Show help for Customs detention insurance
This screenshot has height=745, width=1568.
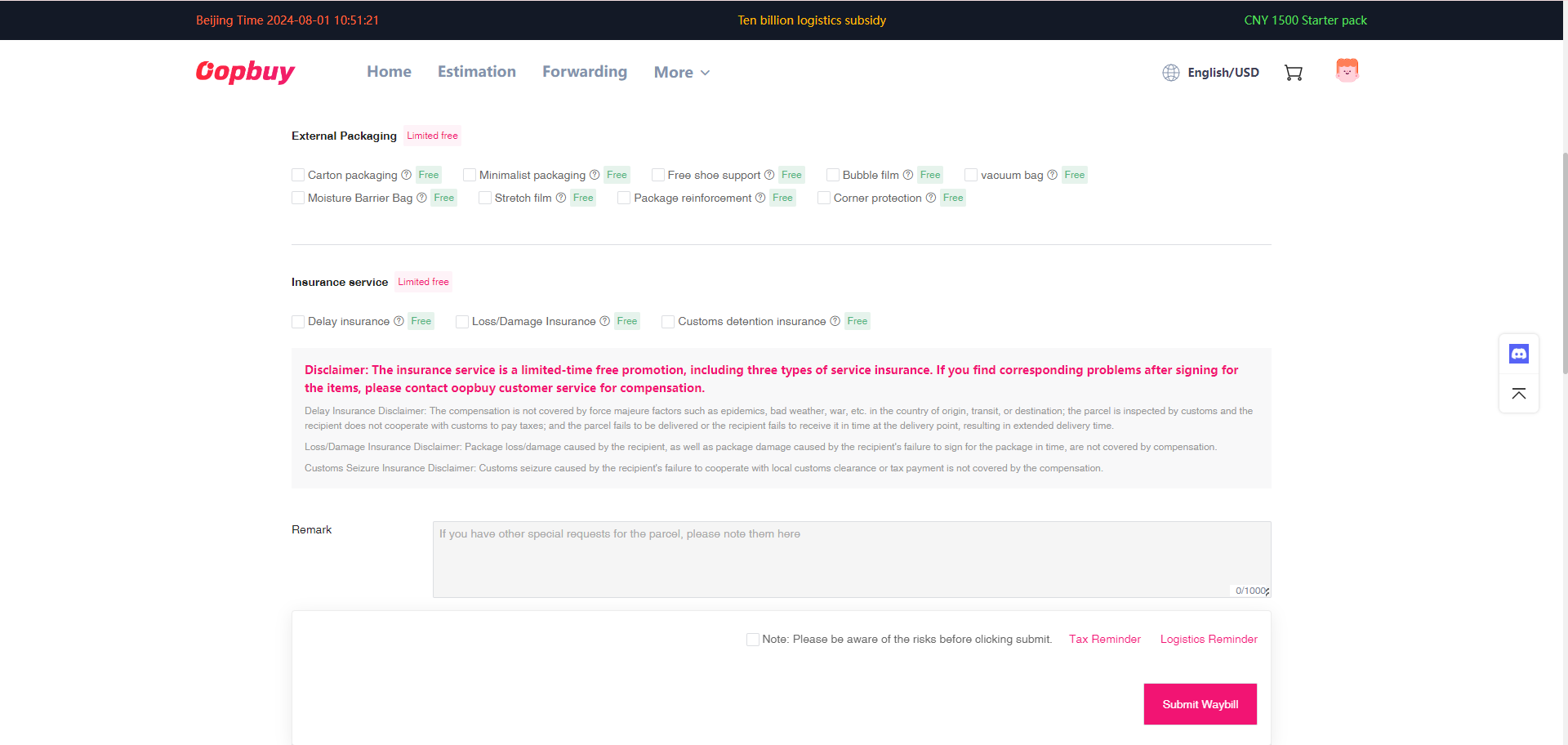tap(835, 321)
